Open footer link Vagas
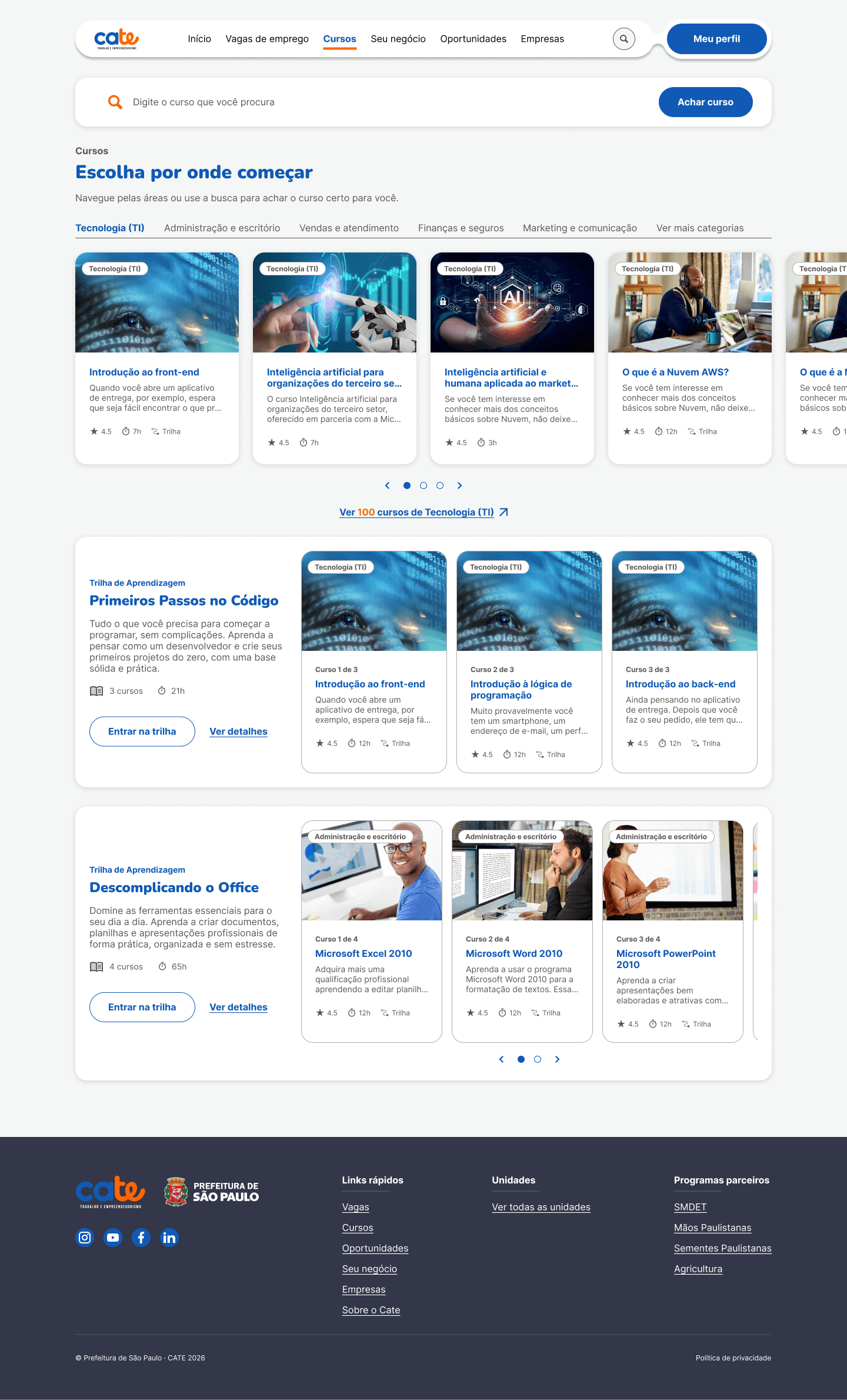847x1400 pixels. point(356,1207)
